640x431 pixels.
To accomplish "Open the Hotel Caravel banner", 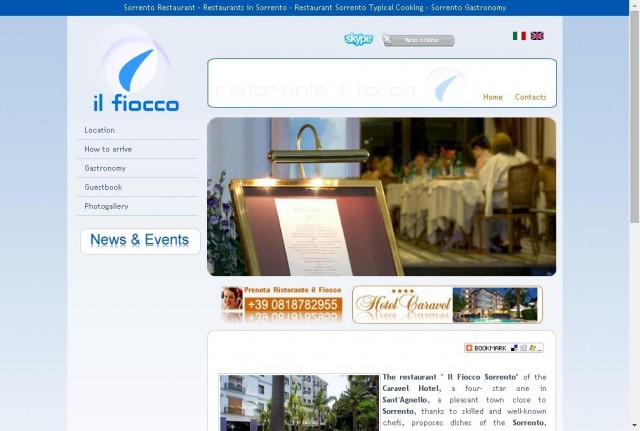I will coord(447,305).
